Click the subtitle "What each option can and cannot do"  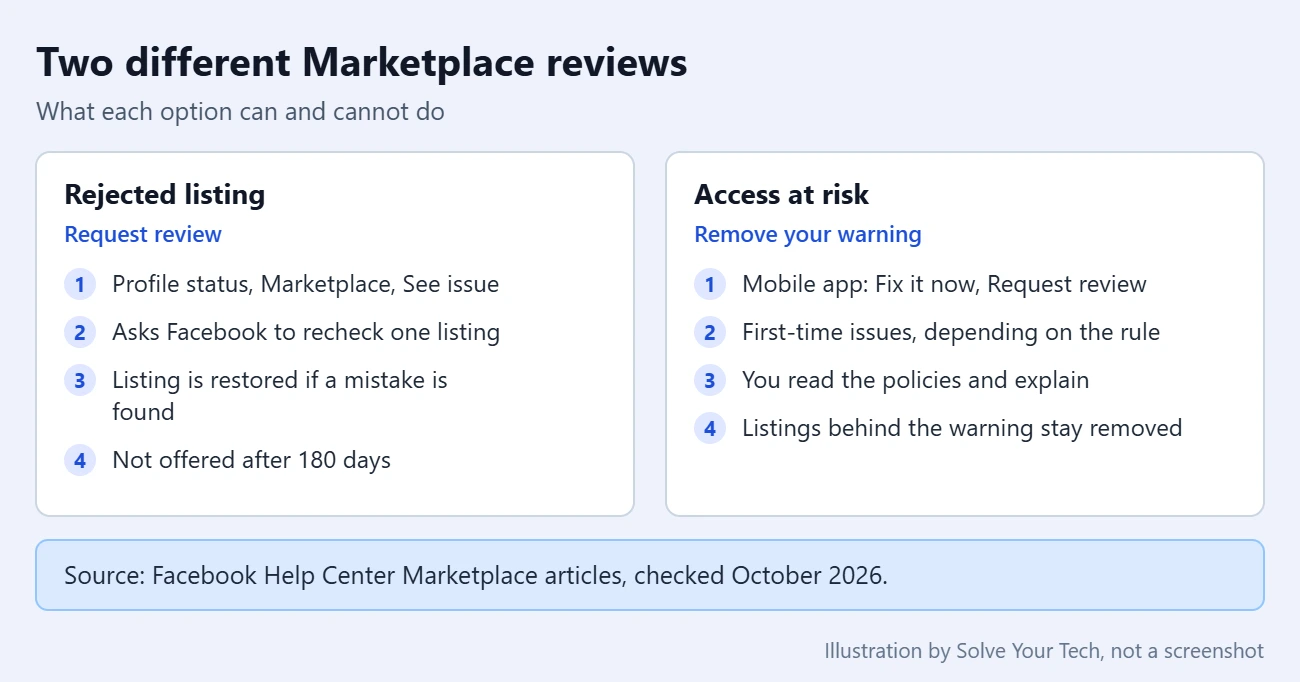coord(240,111)
